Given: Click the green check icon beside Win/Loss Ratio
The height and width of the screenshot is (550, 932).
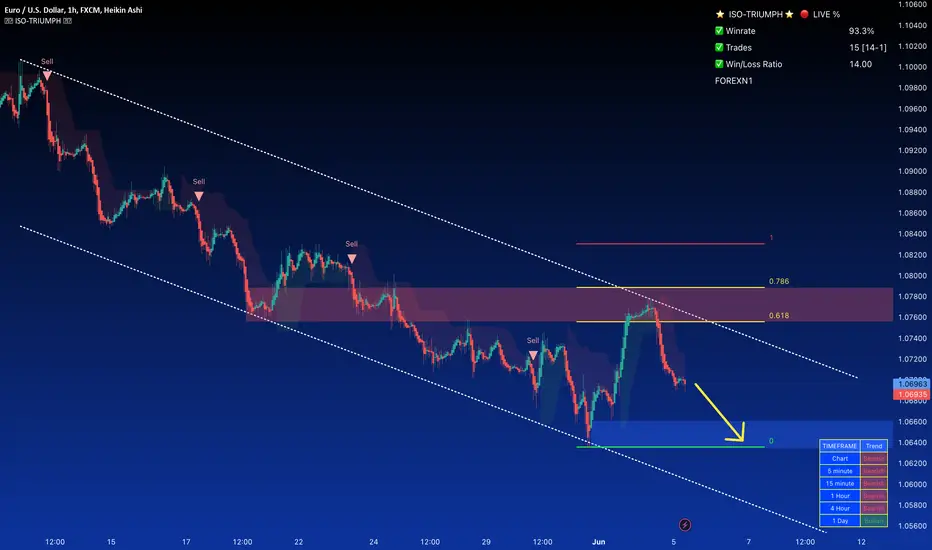Looking at the screenshot, I should click(719, 64).
